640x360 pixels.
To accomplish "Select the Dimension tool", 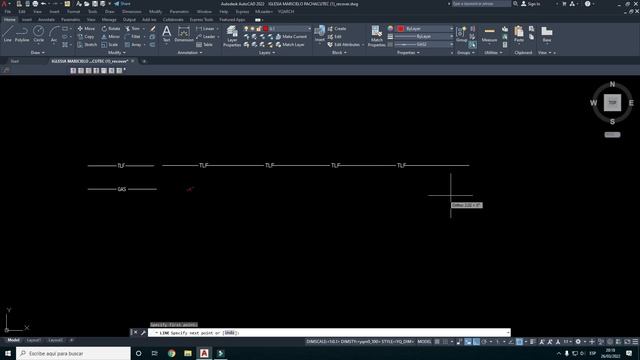I will (x=184, y=34).
